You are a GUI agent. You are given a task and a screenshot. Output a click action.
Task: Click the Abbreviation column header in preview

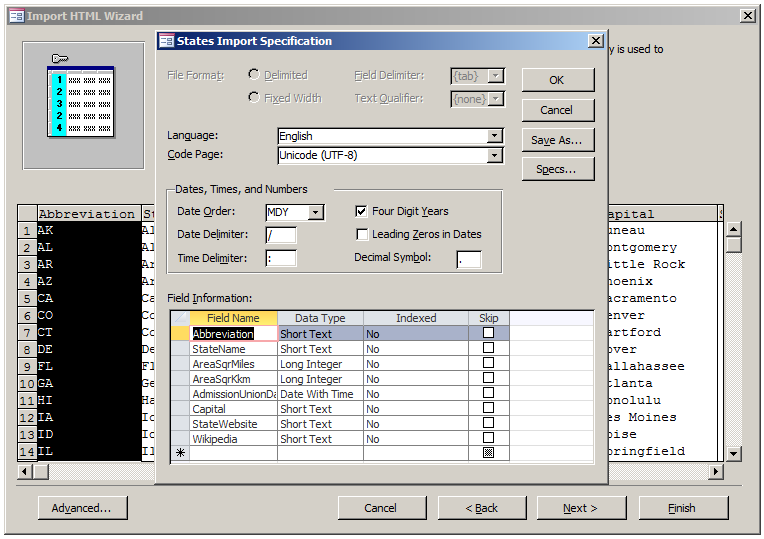point(89,214)
